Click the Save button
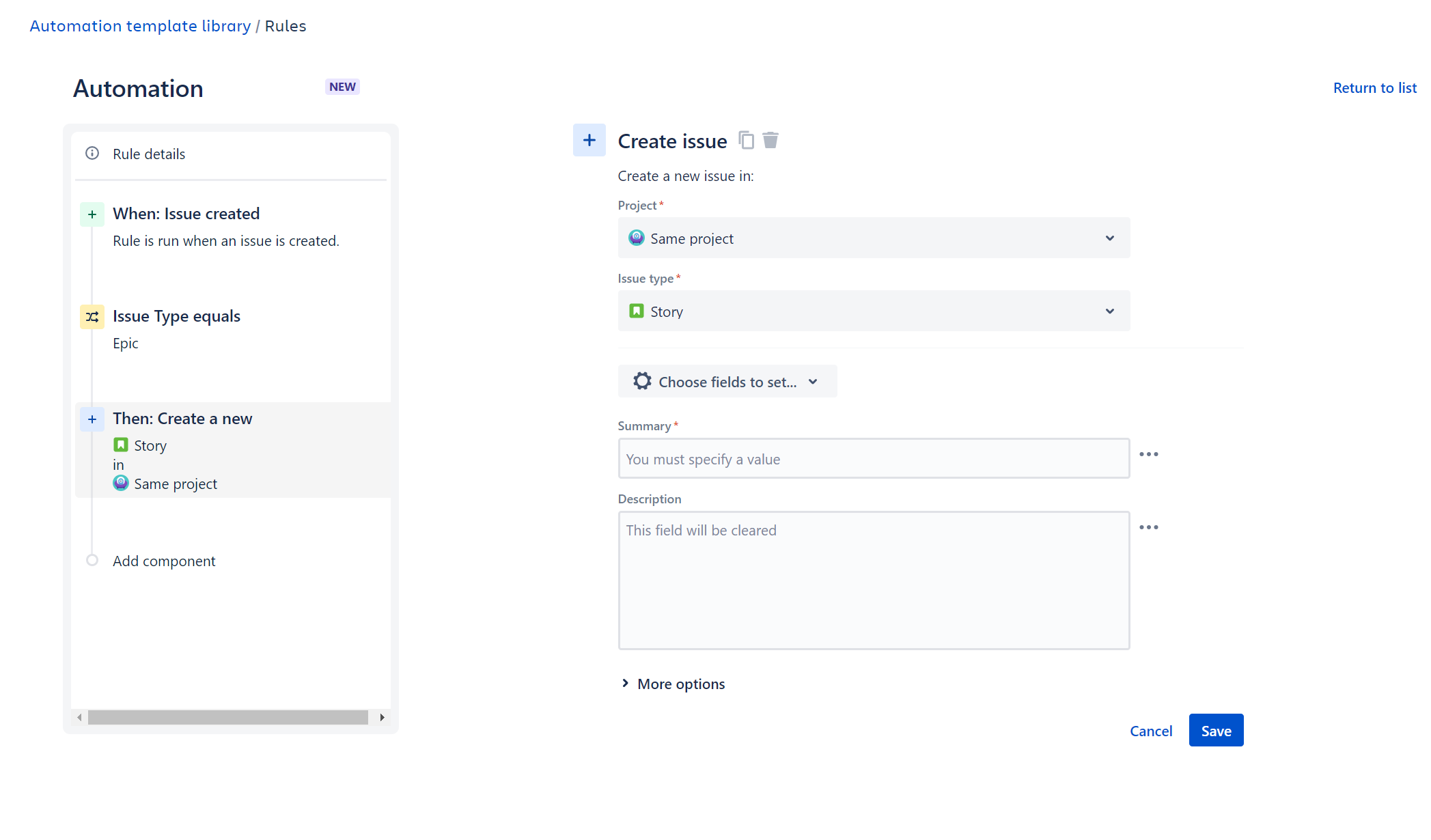This screenshot has width=1431, height=840. pos(1215,730)
